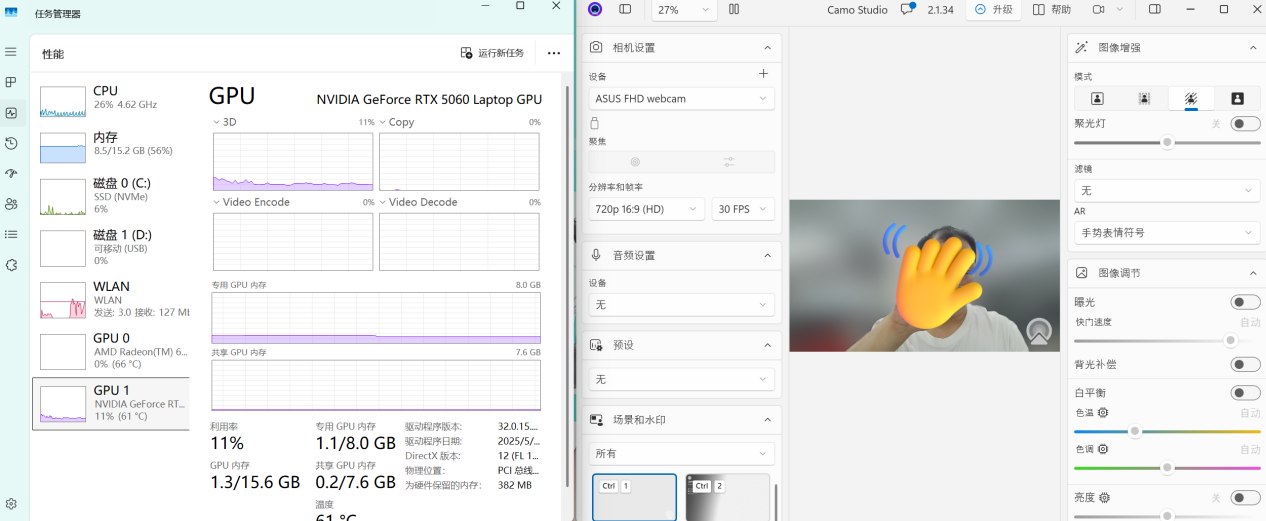Screen dimensions: 1266x521
Task: Open dropdown arrow beside camera output icon
Action: click(x=1119, y=9)
